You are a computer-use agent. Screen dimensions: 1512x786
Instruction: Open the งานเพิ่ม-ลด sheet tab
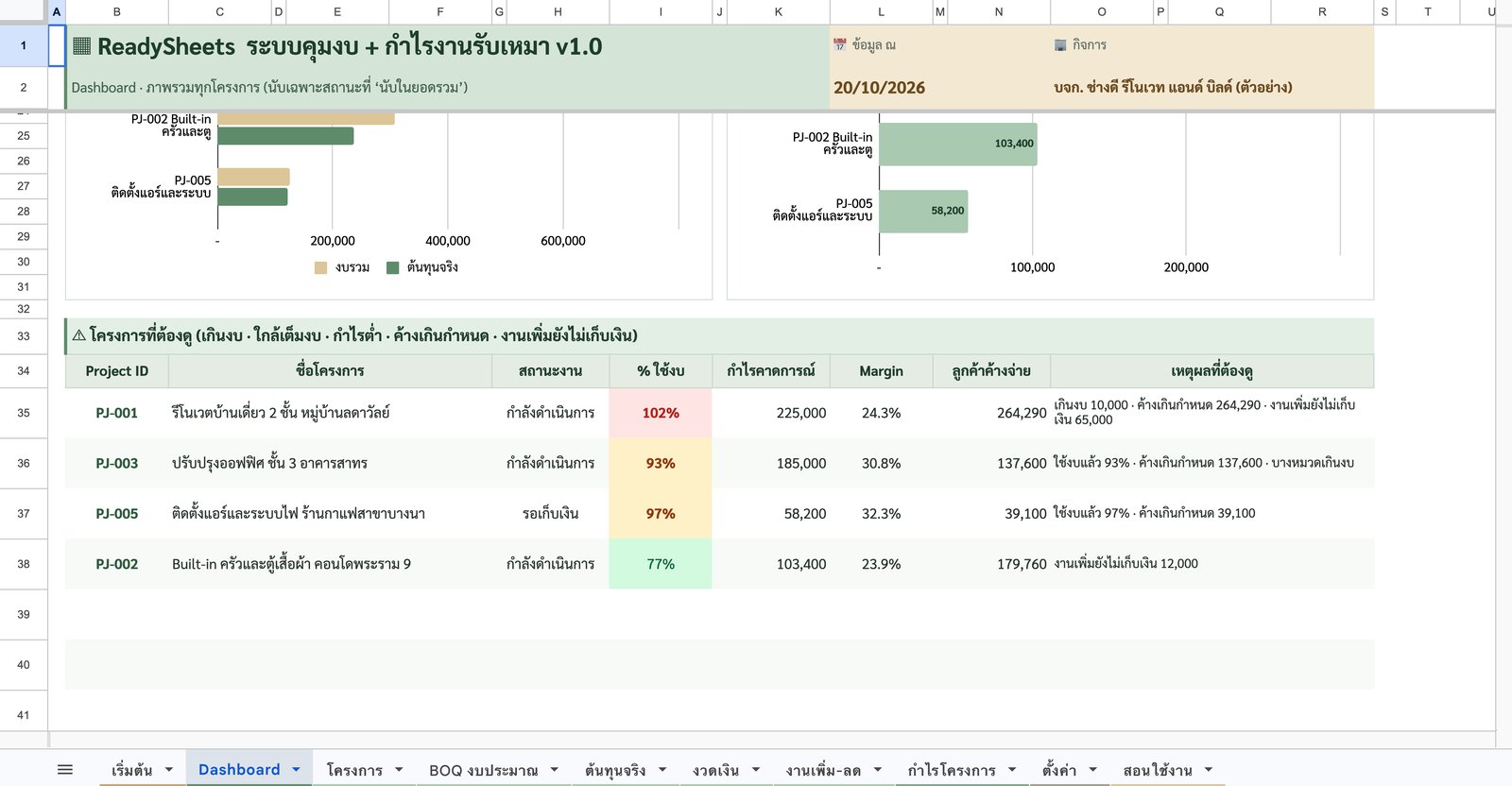(823, 770)
